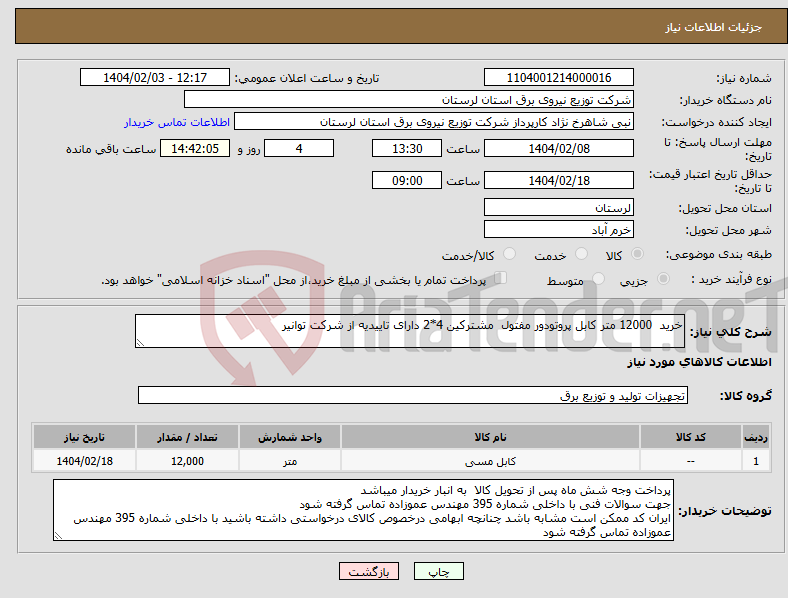
Task: Click the delivery province field لرستان
Action: pos(558,208)
